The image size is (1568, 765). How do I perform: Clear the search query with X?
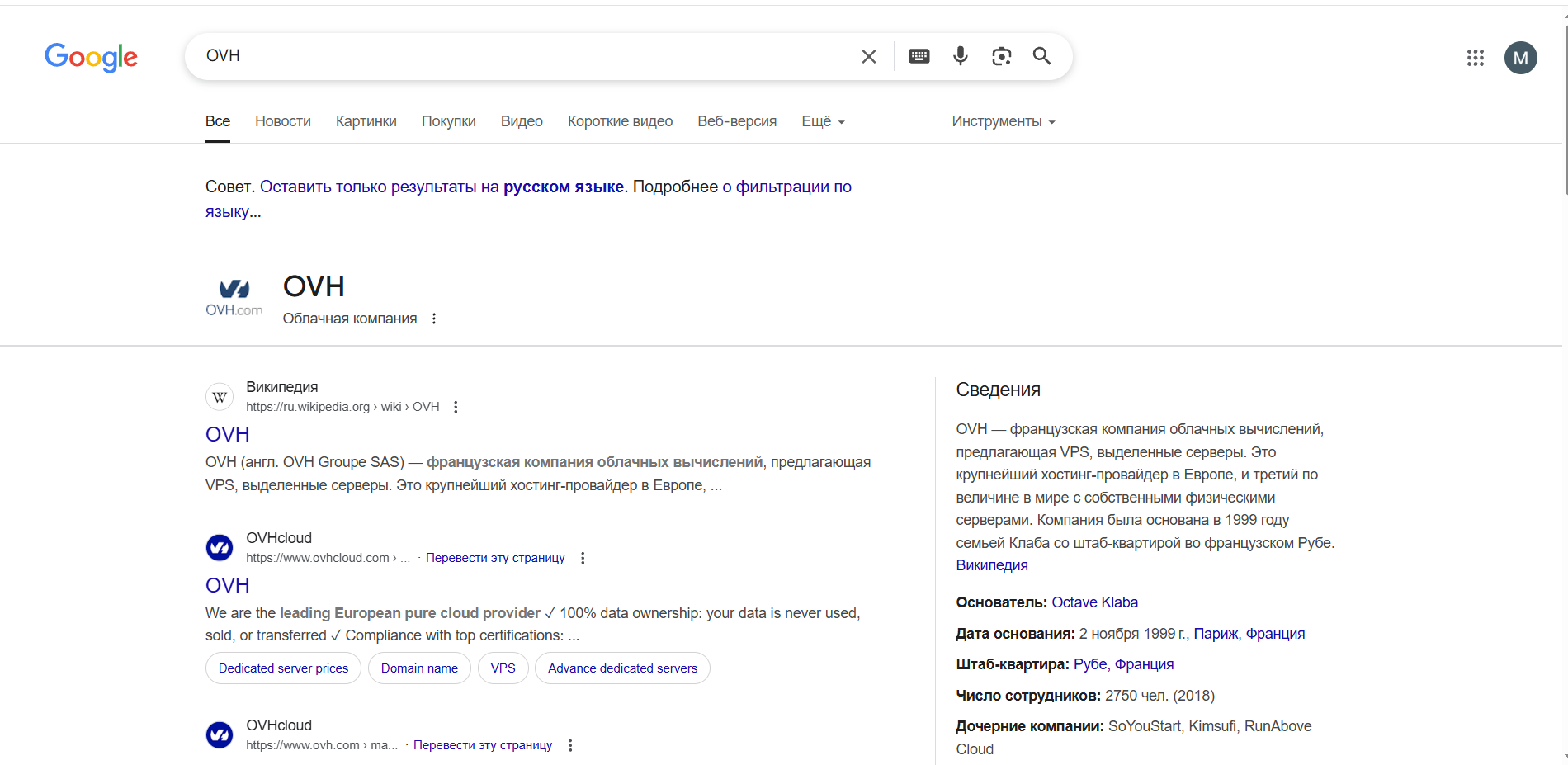868,56
